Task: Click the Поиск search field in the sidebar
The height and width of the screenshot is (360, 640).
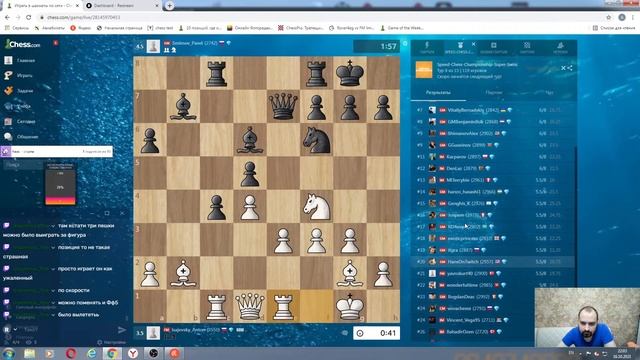Action: [x=24, y=165]
